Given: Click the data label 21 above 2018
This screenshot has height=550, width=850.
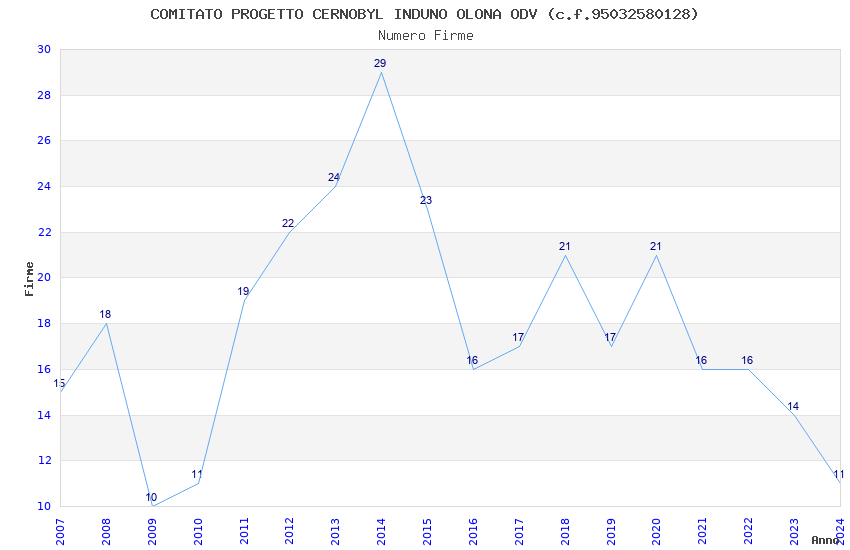Looking at the screenshot, I should click(565, 247).
